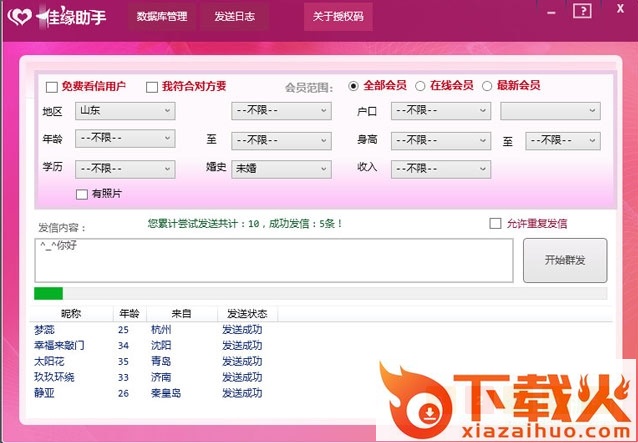The image size is (638, 443).
Task: Open the empty 户口 city dropdown
Action: [551, 111]
